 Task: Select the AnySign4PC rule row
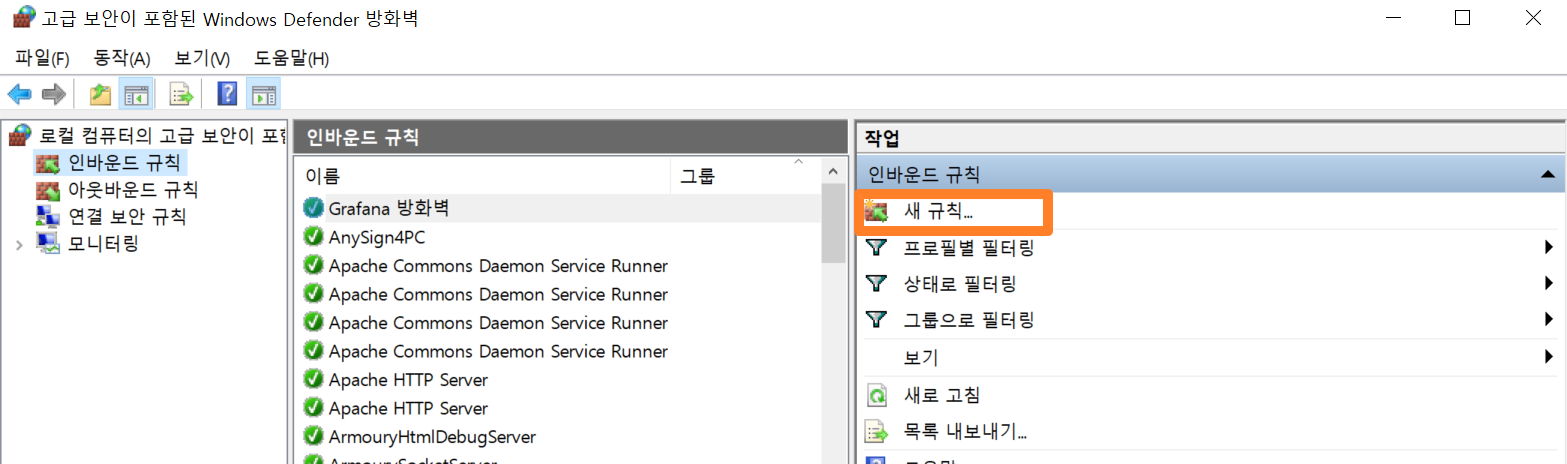pos(560,237)
